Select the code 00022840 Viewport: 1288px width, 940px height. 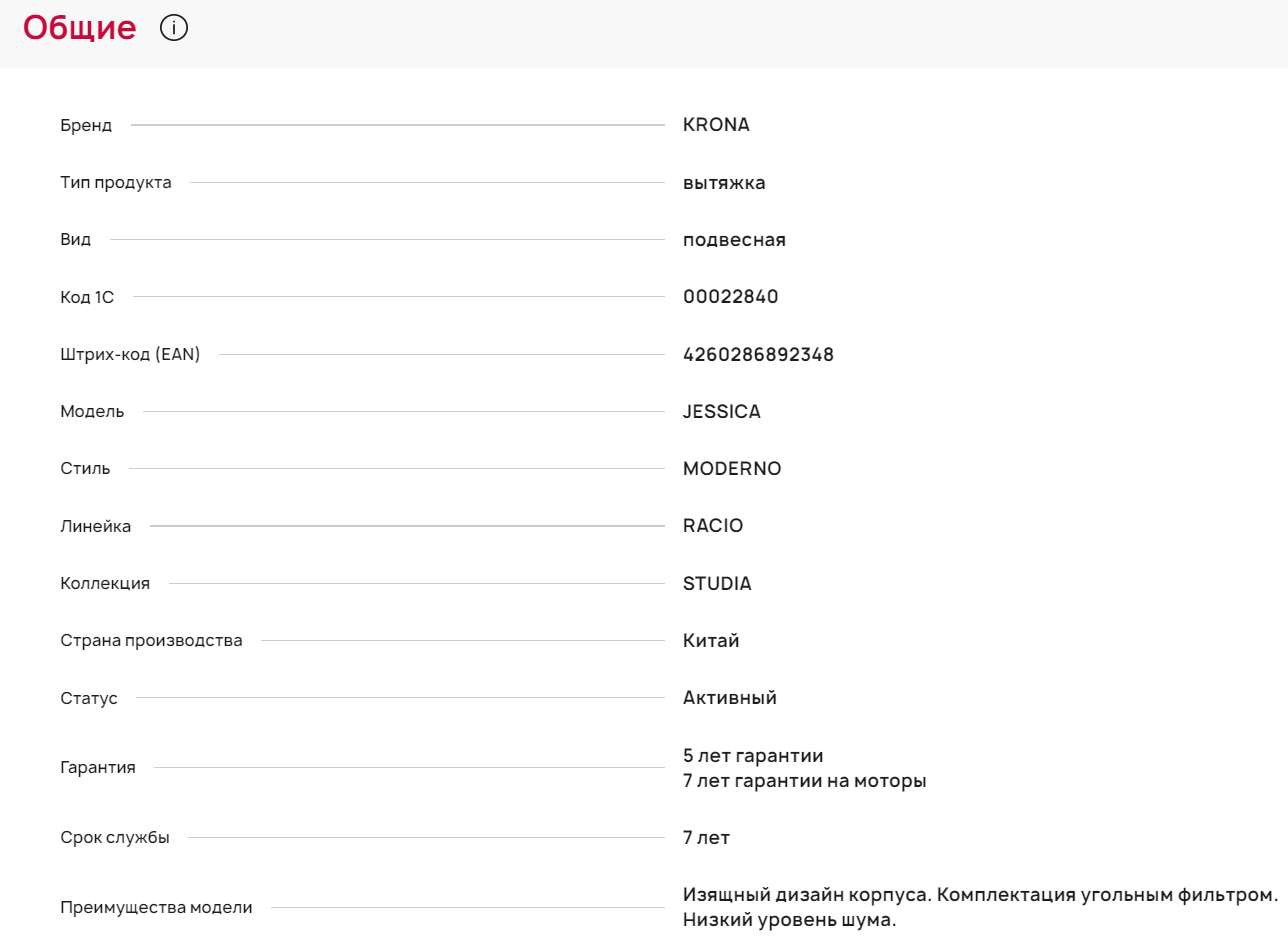pos(731,297)
